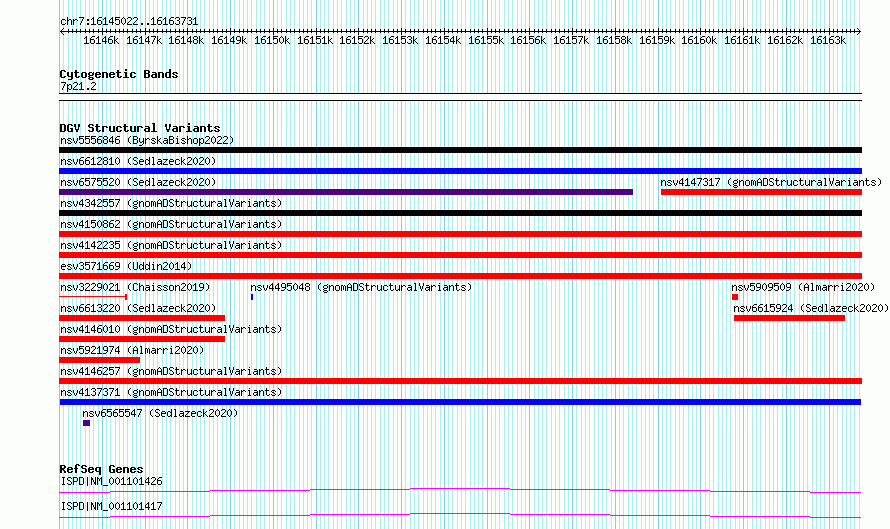Image resolution: width=890 pixels, height=529 pixels.
Task: Click the small red nsv5909509 marker
Action: pyautogui.click(x=735, y=297)
